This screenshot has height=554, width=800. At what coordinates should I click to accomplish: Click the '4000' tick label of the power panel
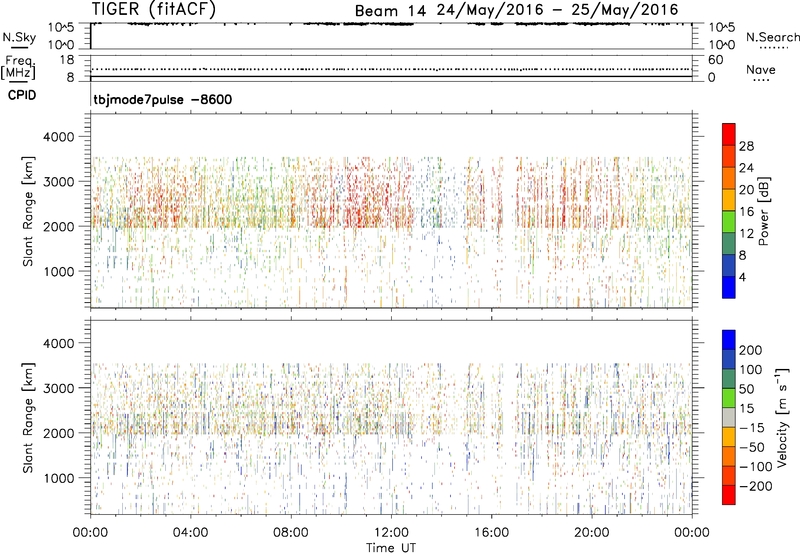(59, 137)
